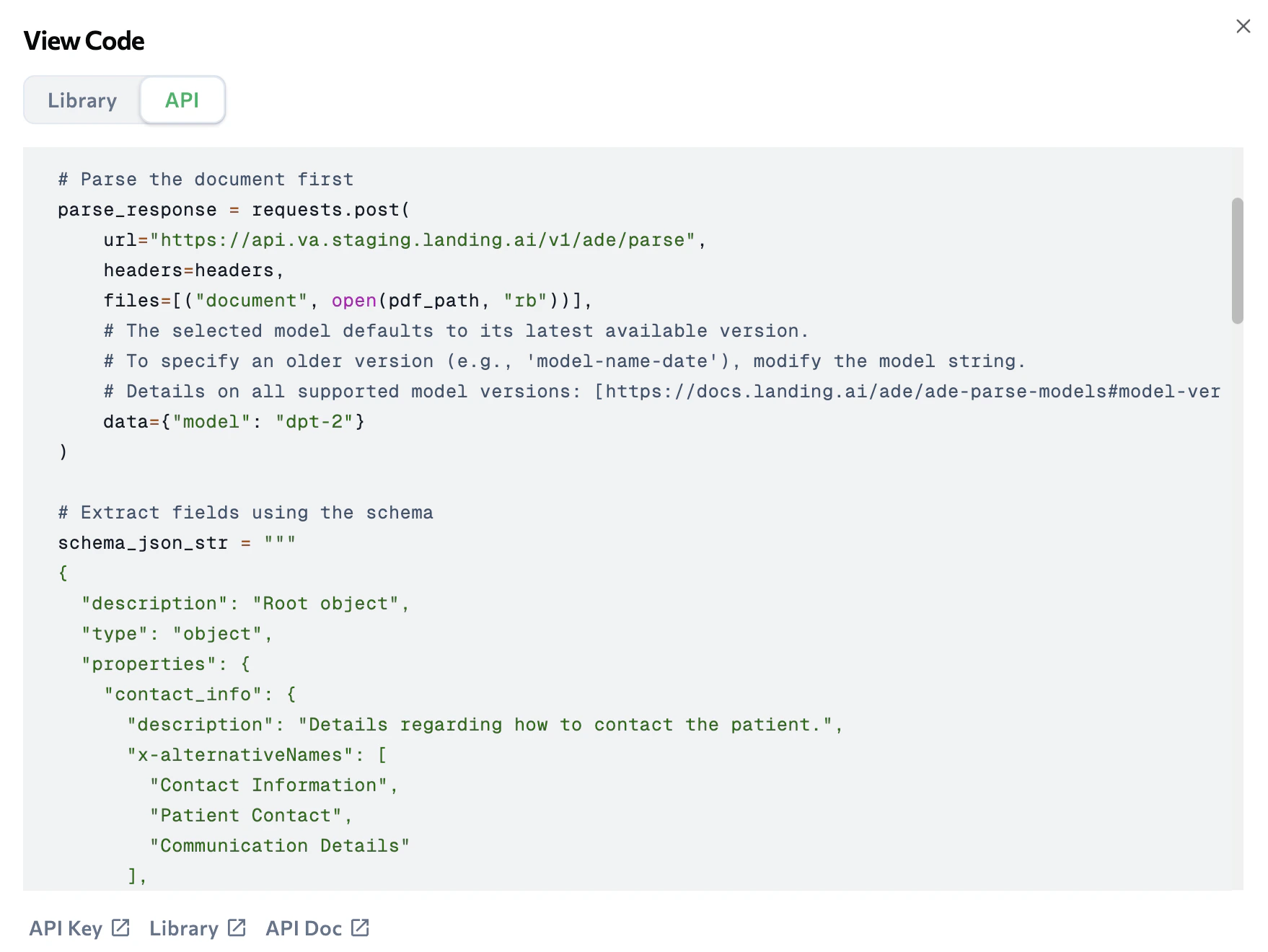
Task: Click the code panel's vertical scrollbar thumb
Action: point(1237,260)
